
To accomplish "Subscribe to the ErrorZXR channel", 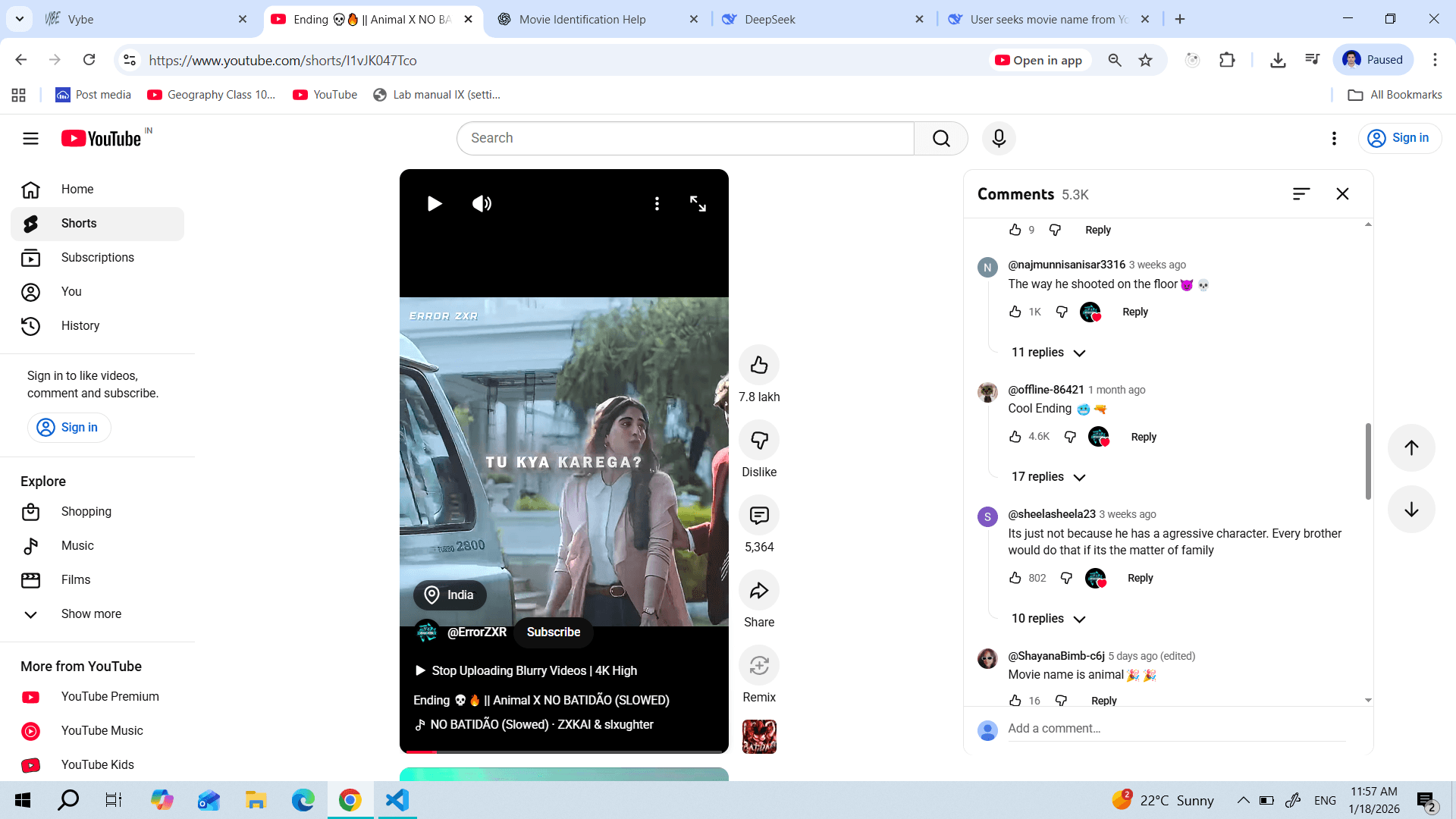I will pyautogui.click(x=553, y=632).
